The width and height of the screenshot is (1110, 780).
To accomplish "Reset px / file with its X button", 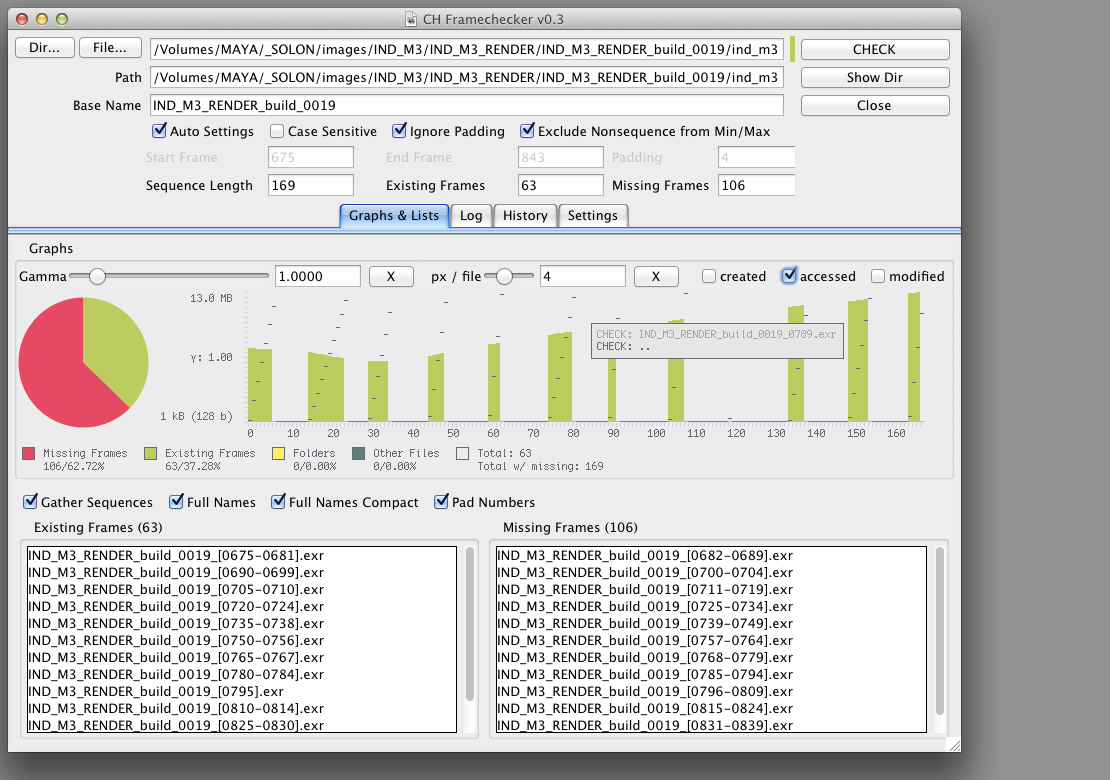I will (656, 276).
